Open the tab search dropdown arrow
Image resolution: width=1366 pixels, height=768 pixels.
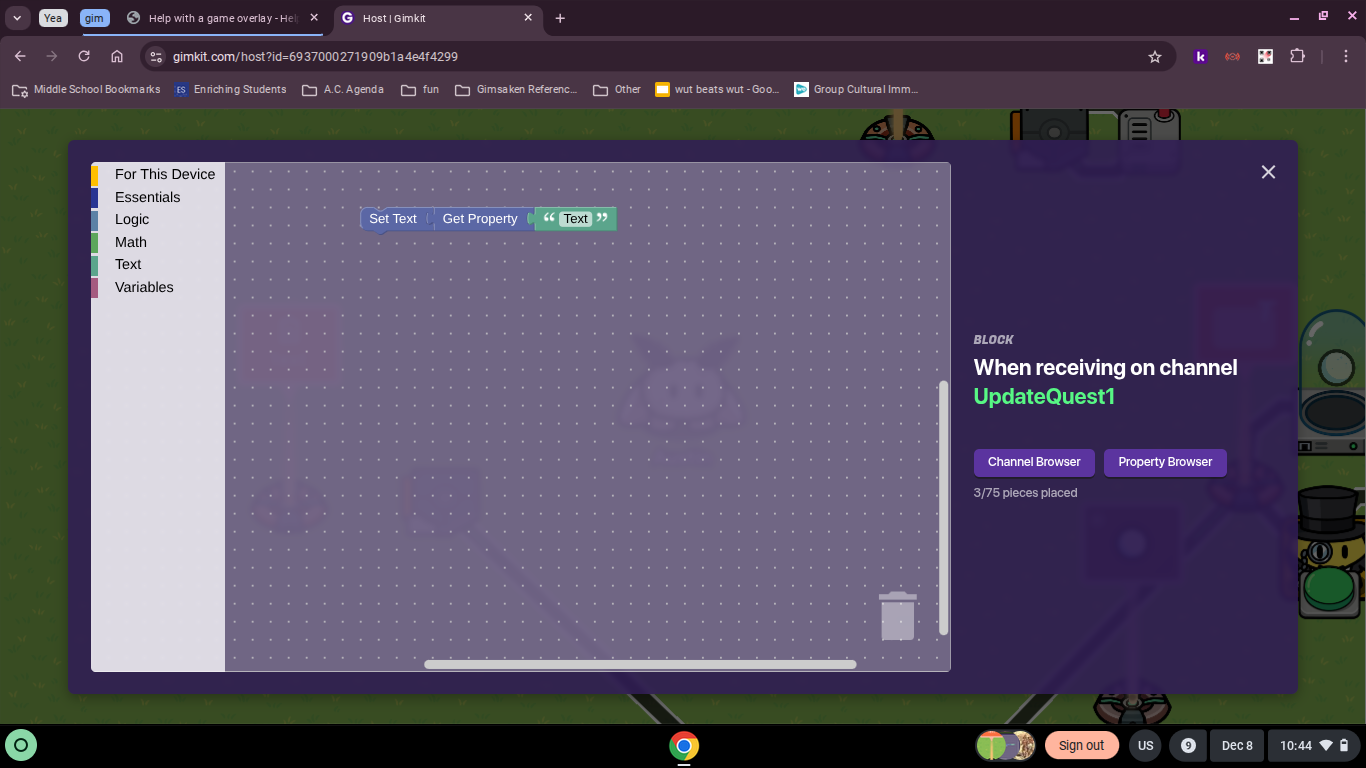[x=17, y=18]
